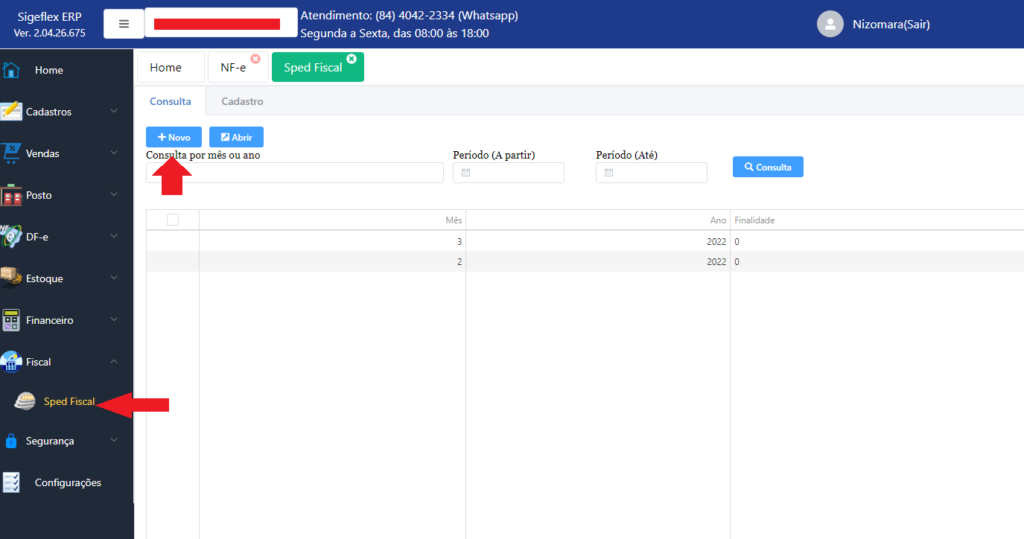Open the Periodo (A partir) date field
Image resolution: width=1024 pixels, height=539 pixels.
508,173
